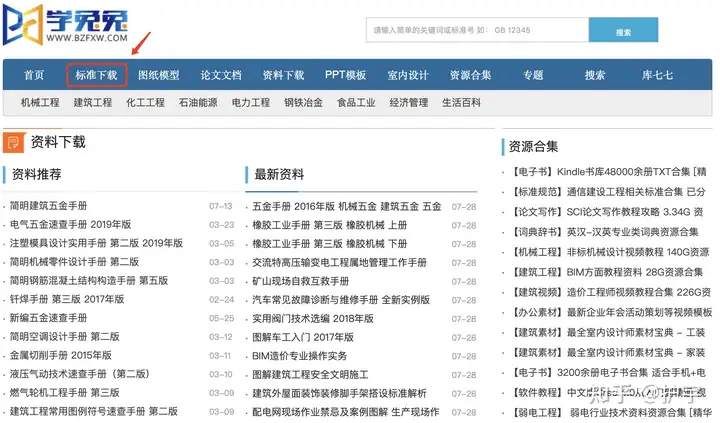The image size is (720, 423).
Task: Open 交流特高压输变电工程属地管理工作手册 link
Action: 339,263
